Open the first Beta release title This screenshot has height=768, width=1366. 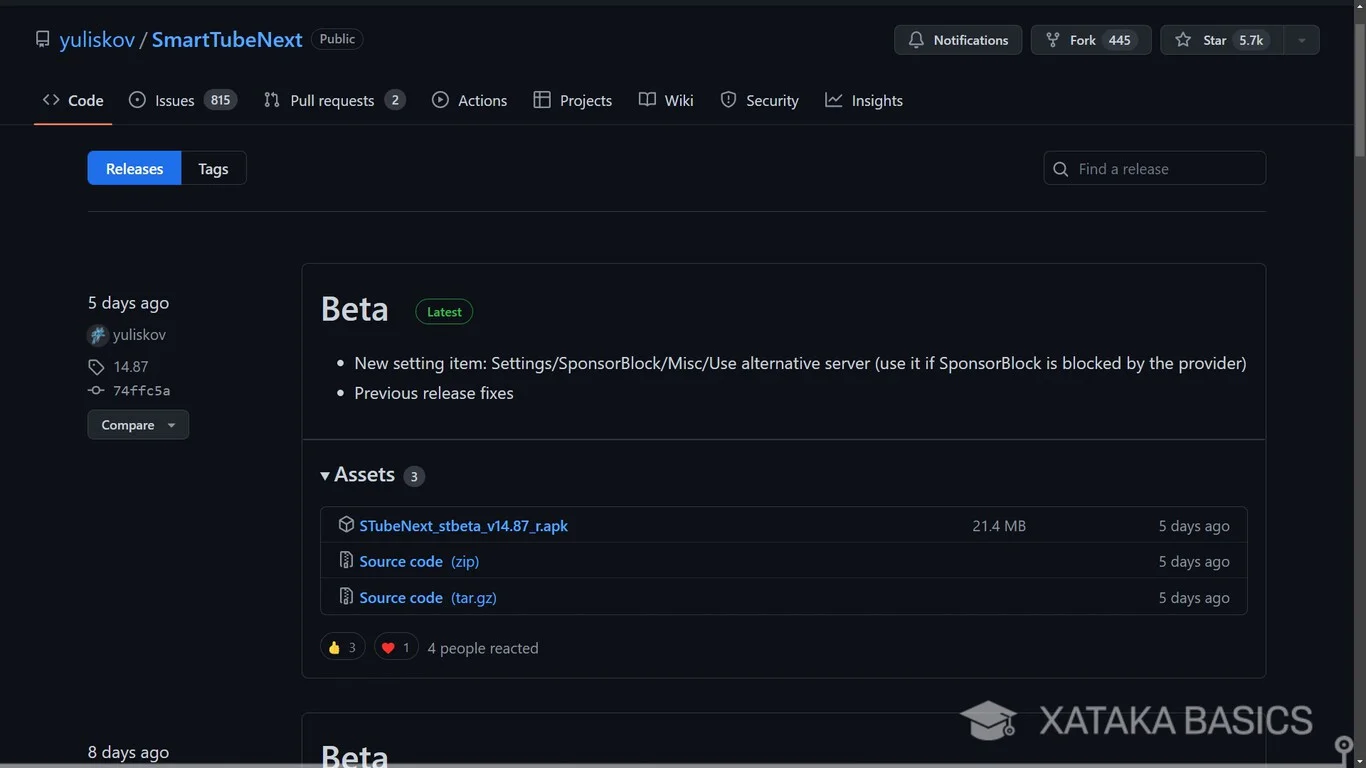(354, 309)
